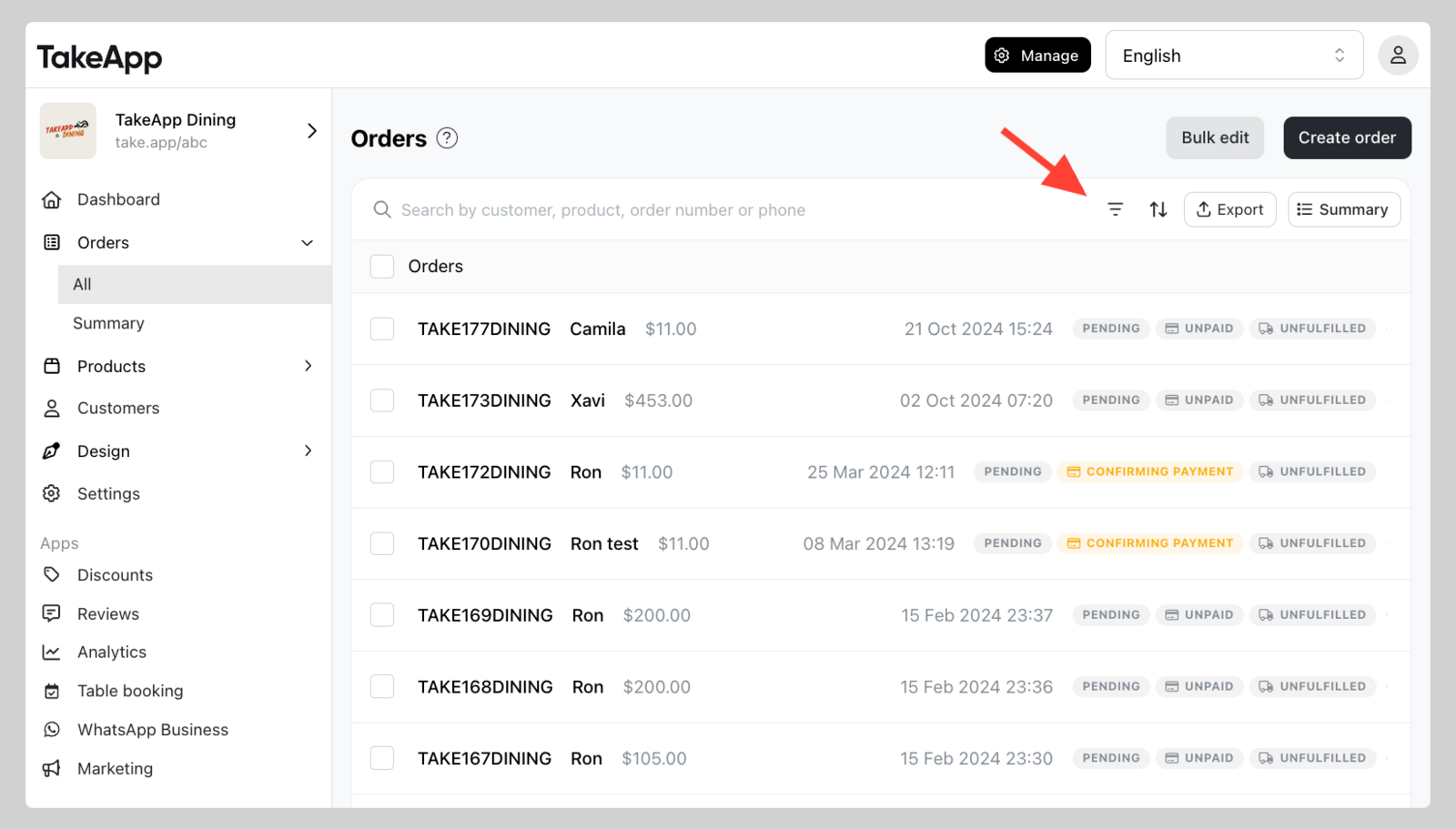The width and height of the screenshot is (1456, 830).
Task: Click the Reviews chat icon
Action: tap(52, 613)
